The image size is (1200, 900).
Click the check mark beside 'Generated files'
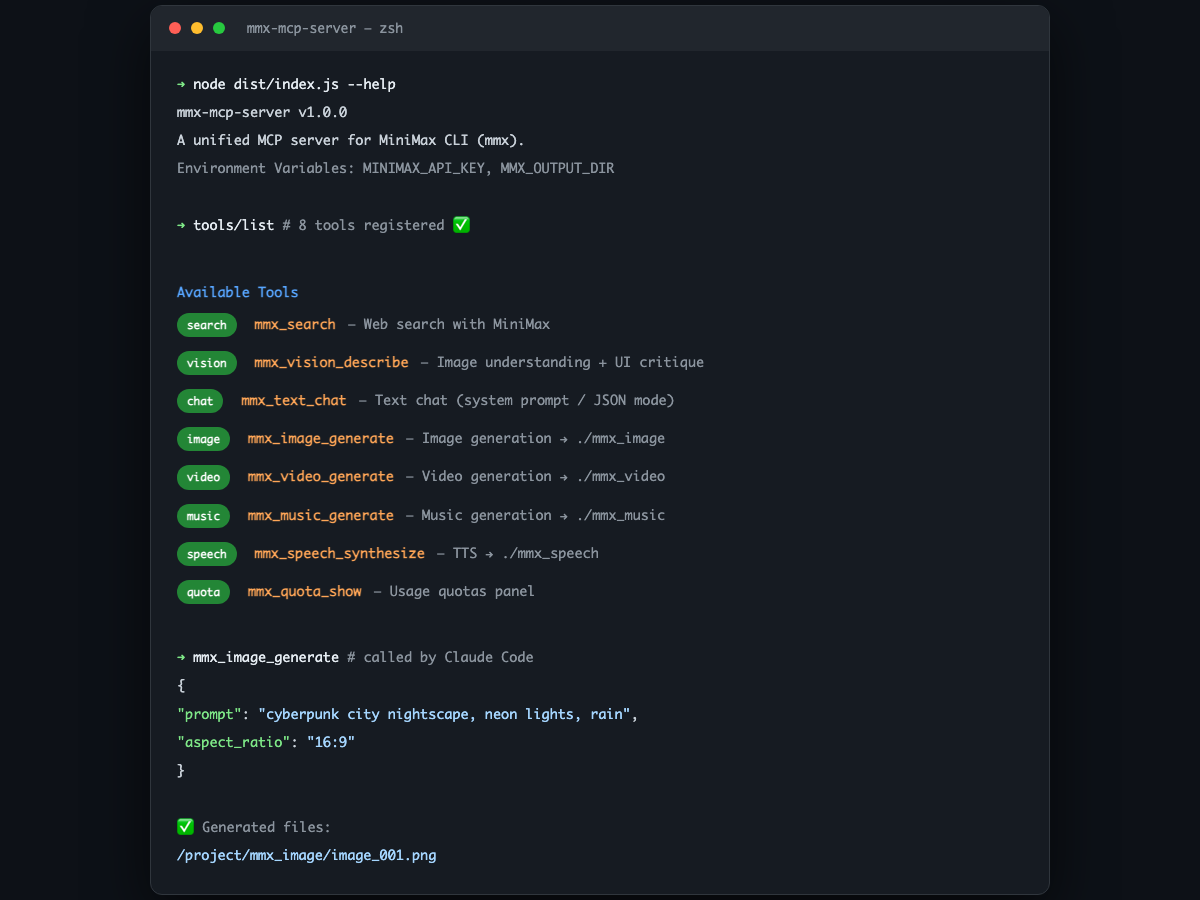coord(185,827)
